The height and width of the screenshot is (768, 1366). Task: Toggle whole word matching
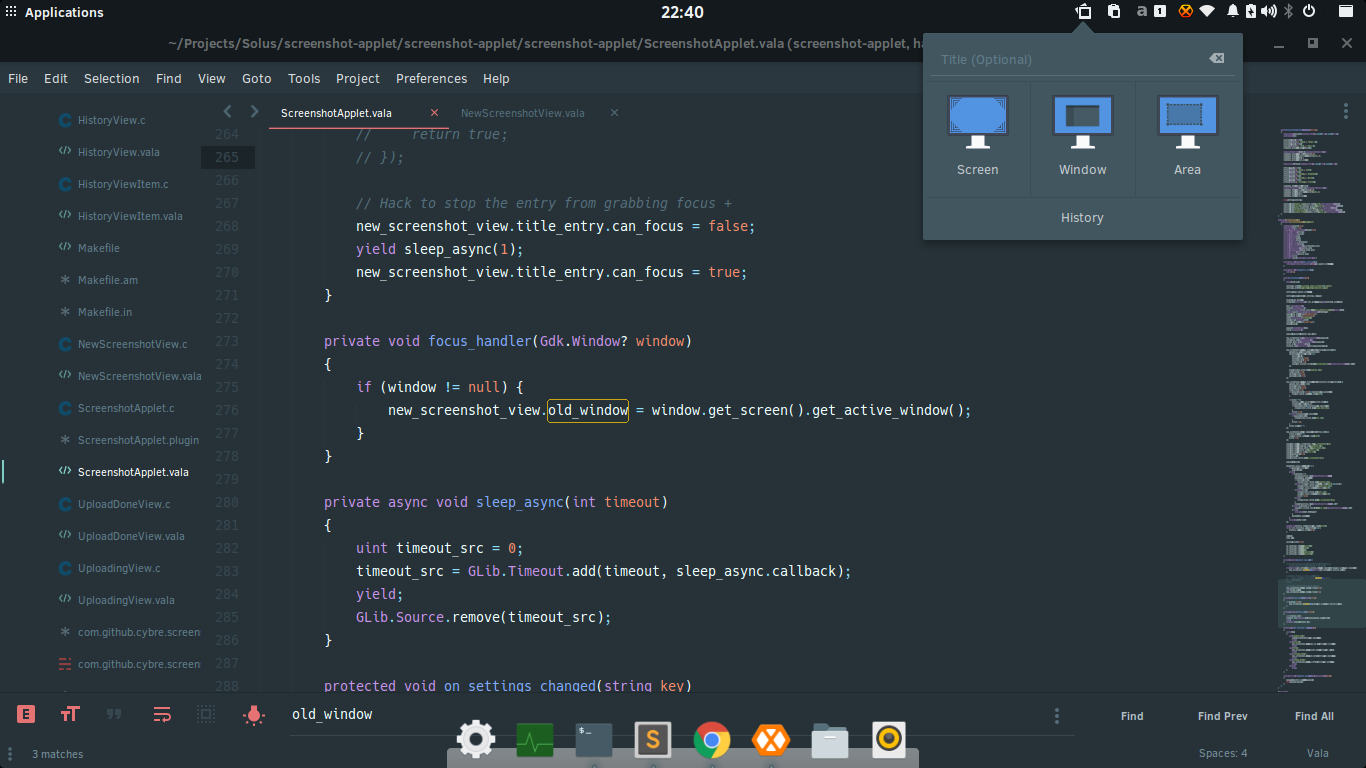(x=114, y=714)
